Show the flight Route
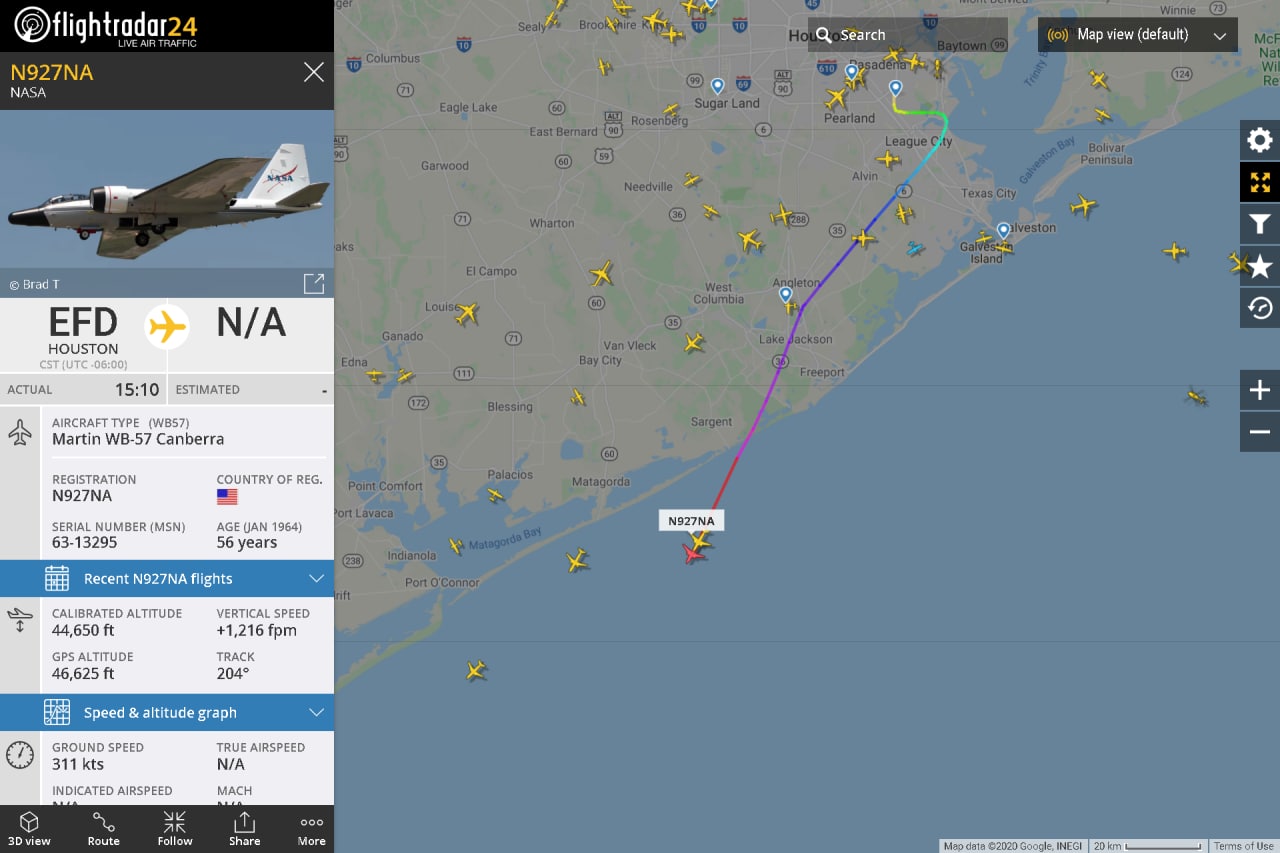1280x853 pixels. tap(104, 829)
